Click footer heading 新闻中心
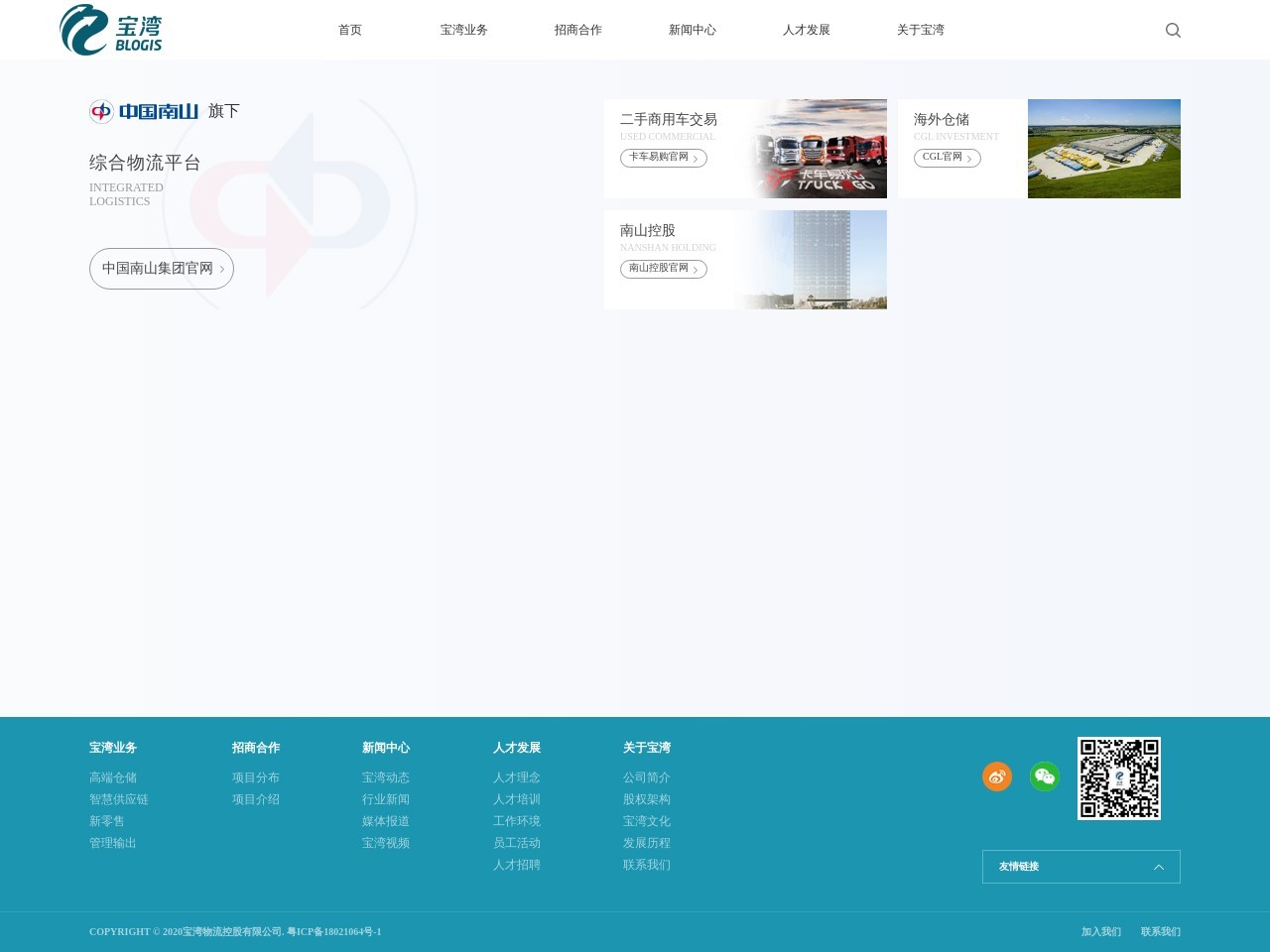The width and height of the screenshot is (1270, 952). tap(386, 748)
